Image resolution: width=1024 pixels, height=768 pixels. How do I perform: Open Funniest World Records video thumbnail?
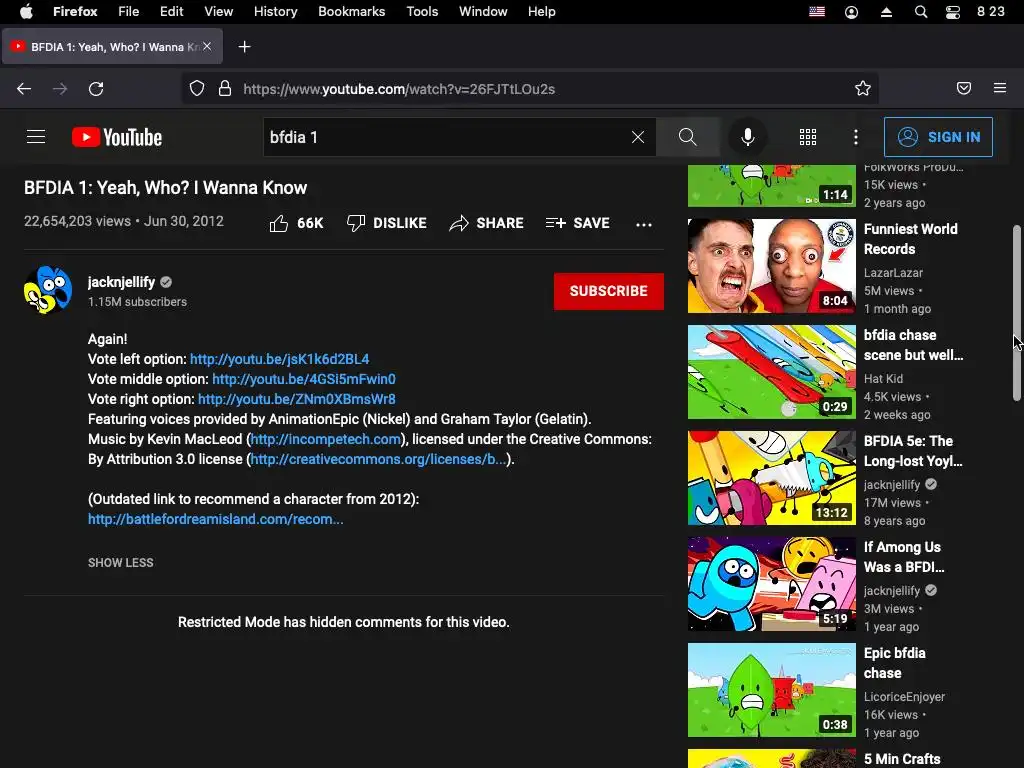coord(771,266)
